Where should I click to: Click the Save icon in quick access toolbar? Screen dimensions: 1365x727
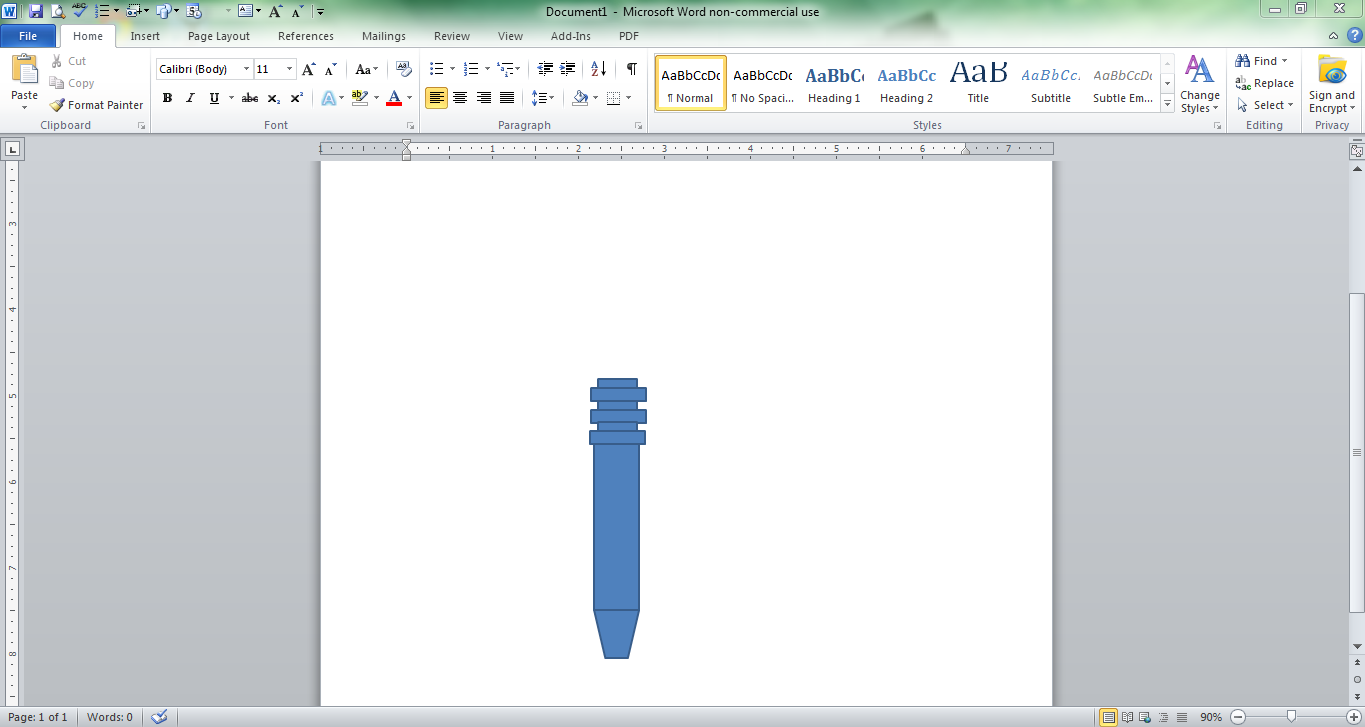36,11
